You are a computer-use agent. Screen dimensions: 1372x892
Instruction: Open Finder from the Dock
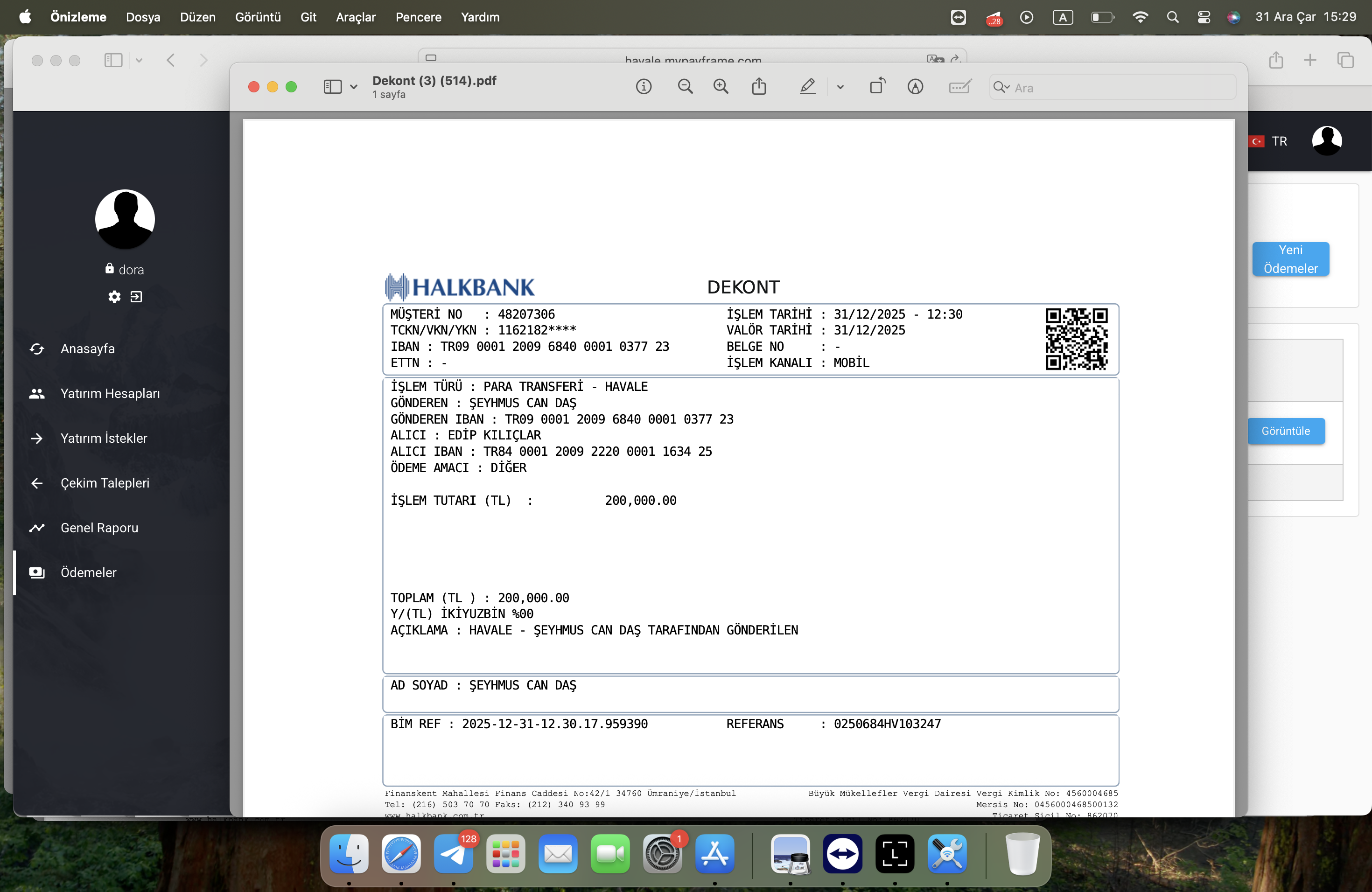pos(350,853)
